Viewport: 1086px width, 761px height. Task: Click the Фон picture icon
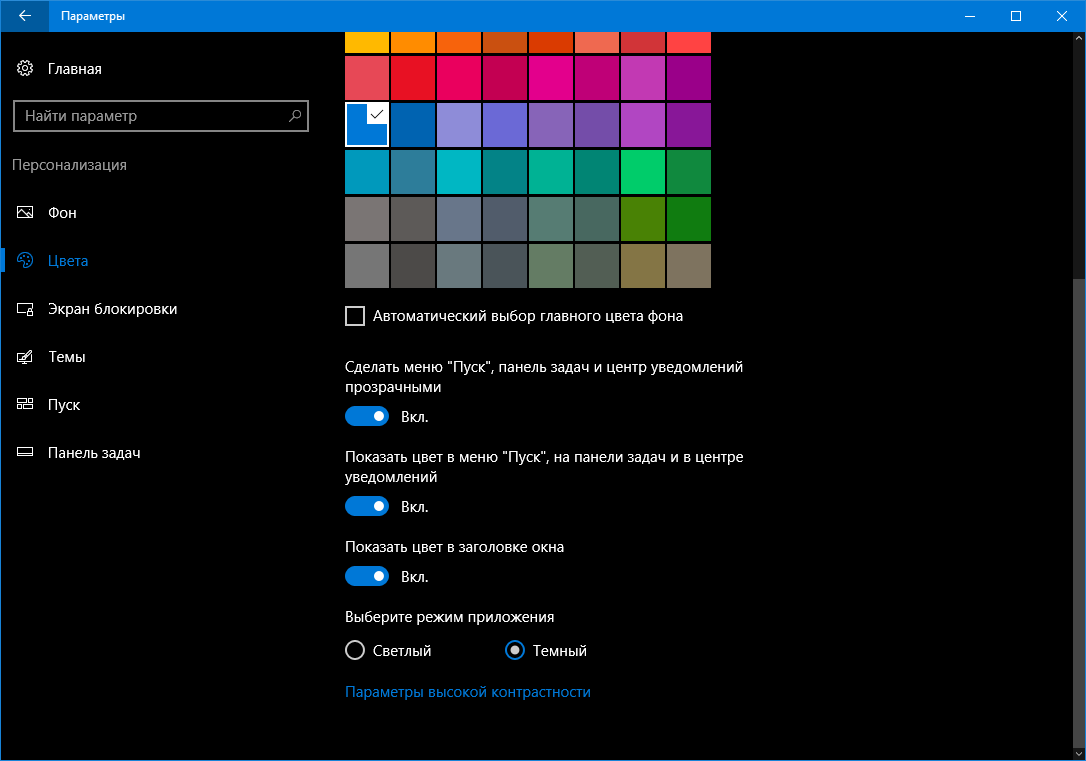coord(25,213)
